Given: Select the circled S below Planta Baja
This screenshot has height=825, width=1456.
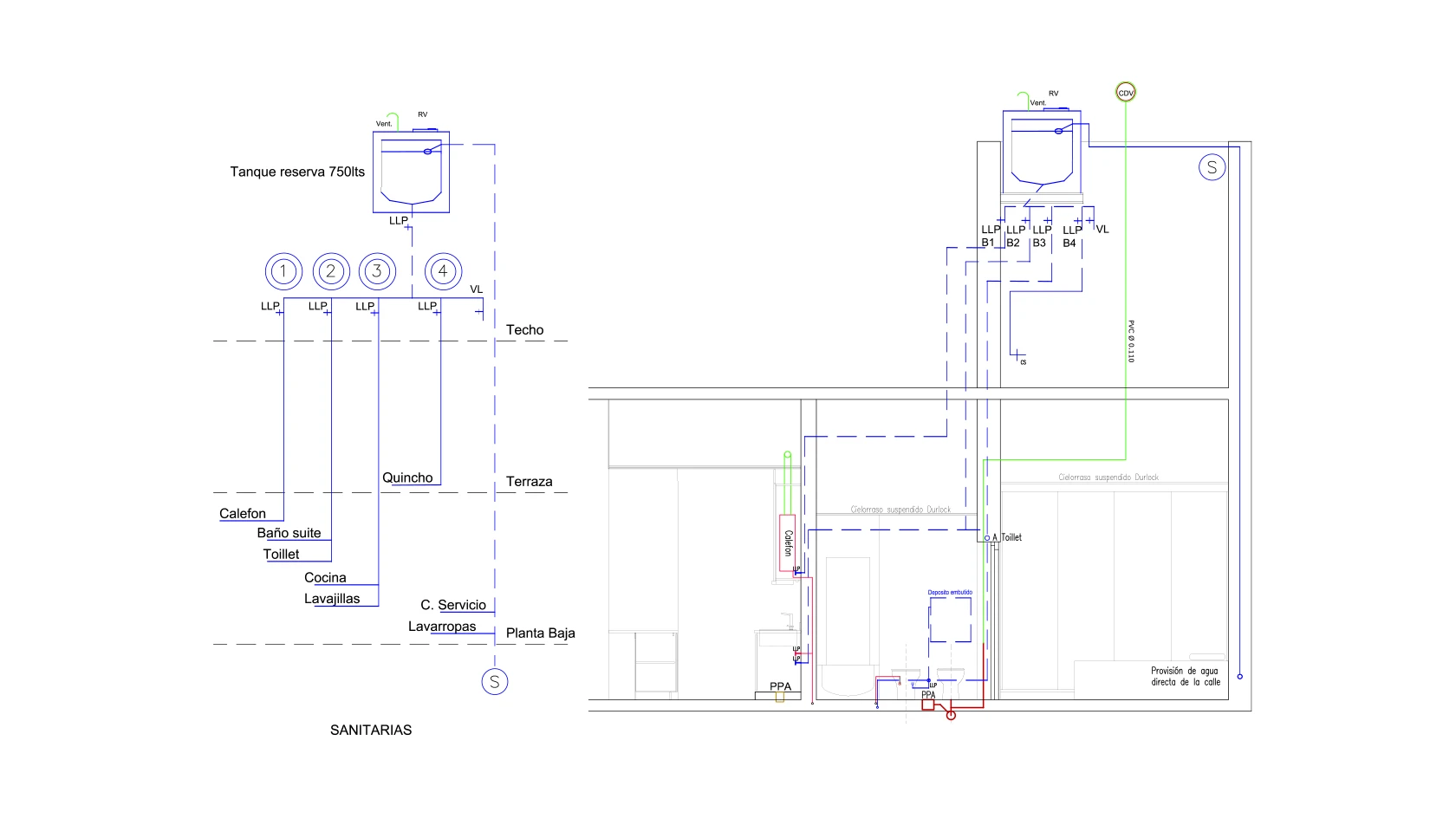Looking at the screenshot, I should 494,682.
